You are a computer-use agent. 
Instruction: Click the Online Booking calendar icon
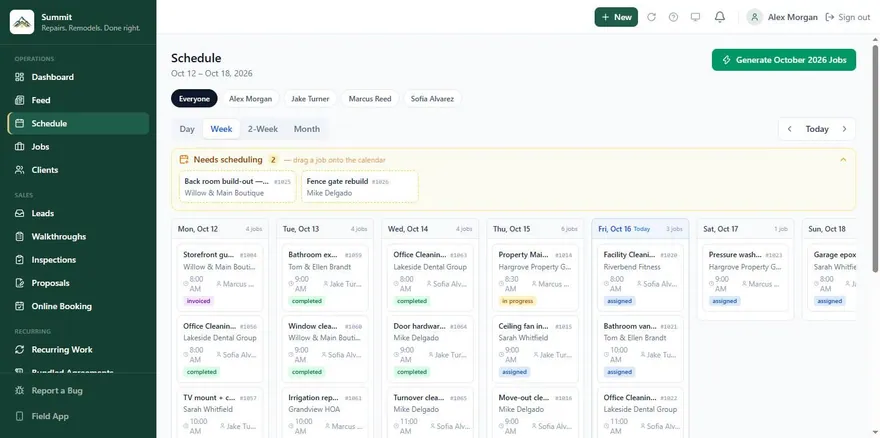tap(20, 306)
